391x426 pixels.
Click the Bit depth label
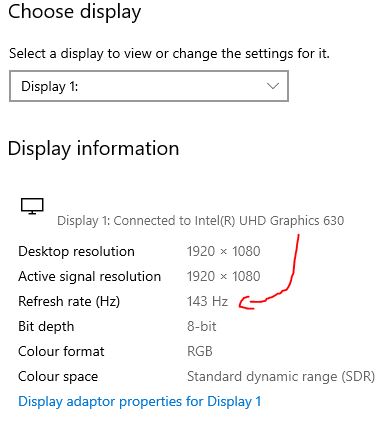(46, 326)
